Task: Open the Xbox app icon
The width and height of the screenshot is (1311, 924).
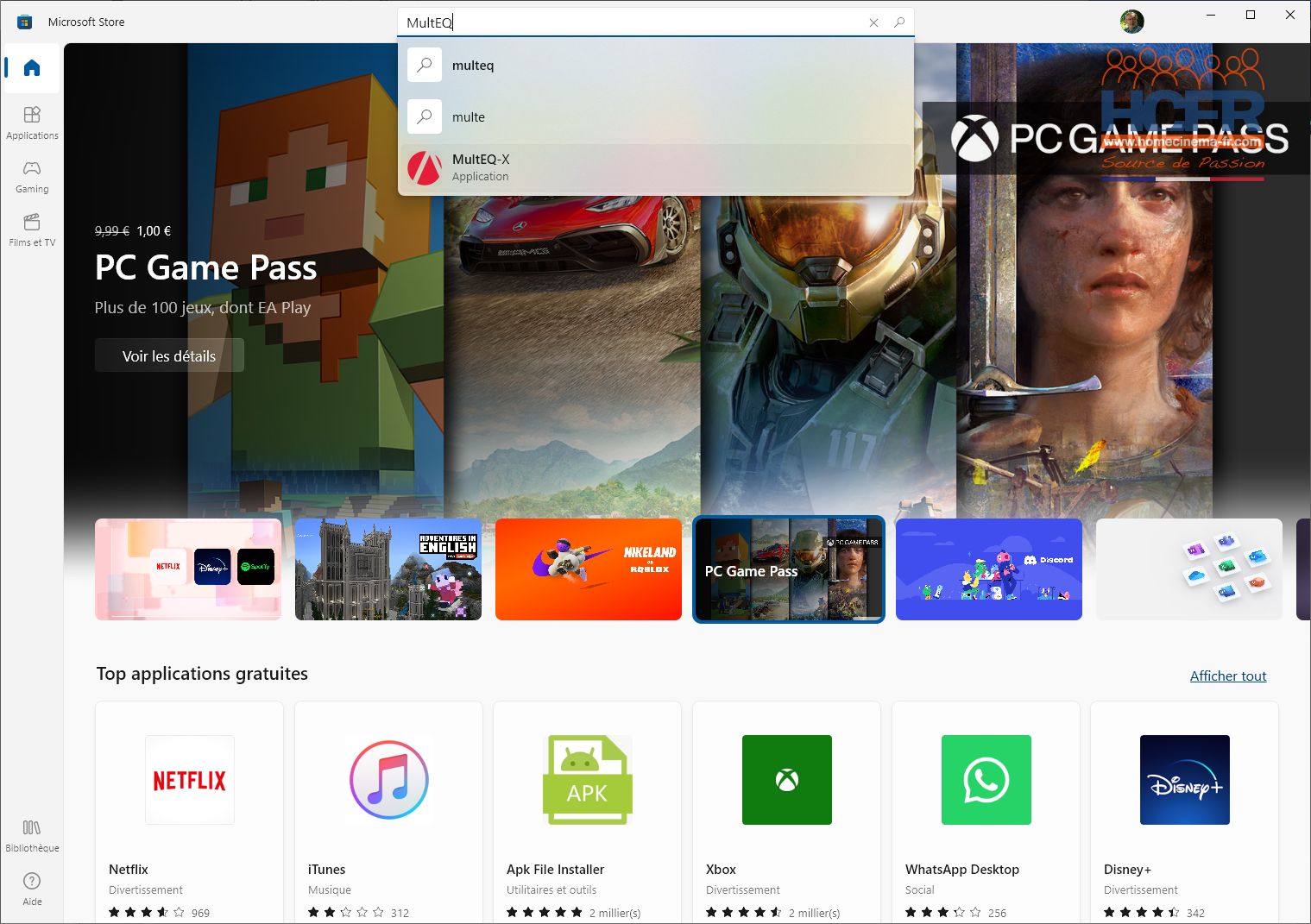Action: point(787,780)
